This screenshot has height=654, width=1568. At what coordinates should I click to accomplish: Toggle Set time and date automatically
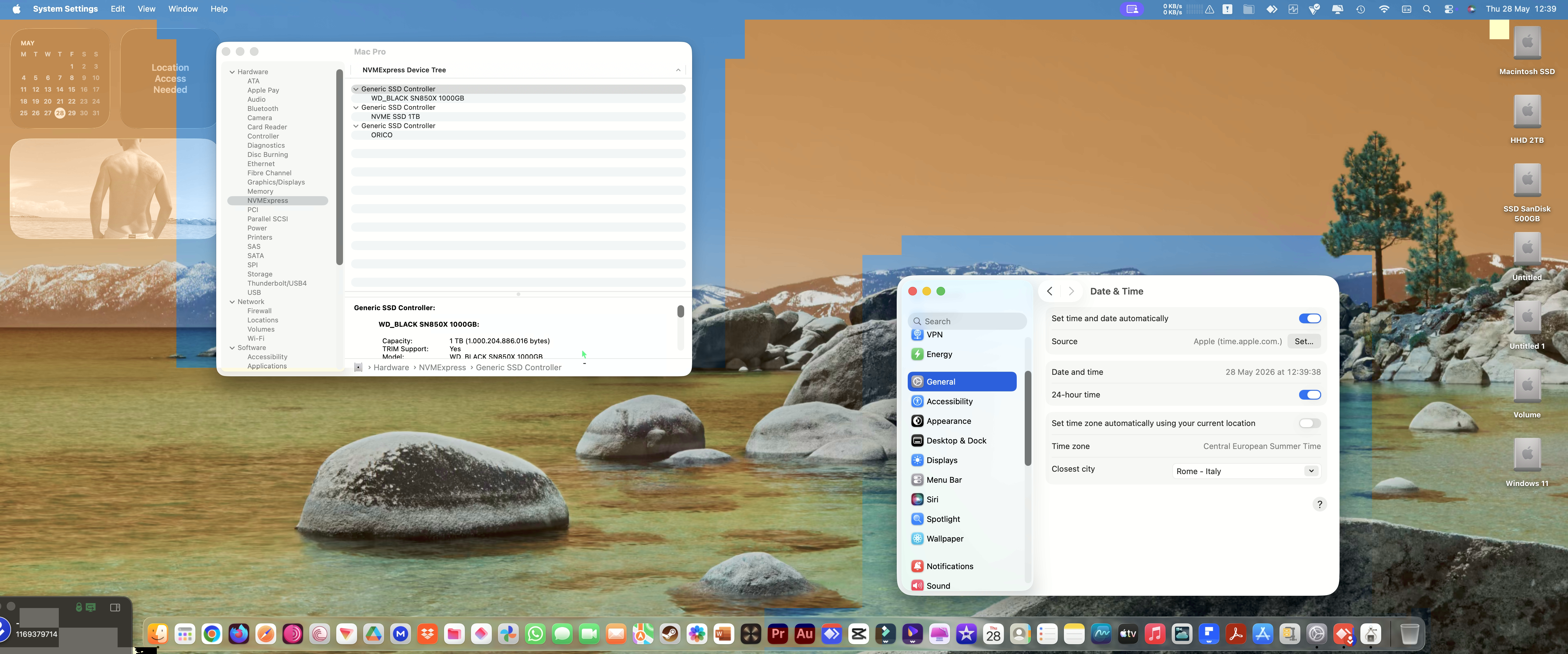point(1309,318)
